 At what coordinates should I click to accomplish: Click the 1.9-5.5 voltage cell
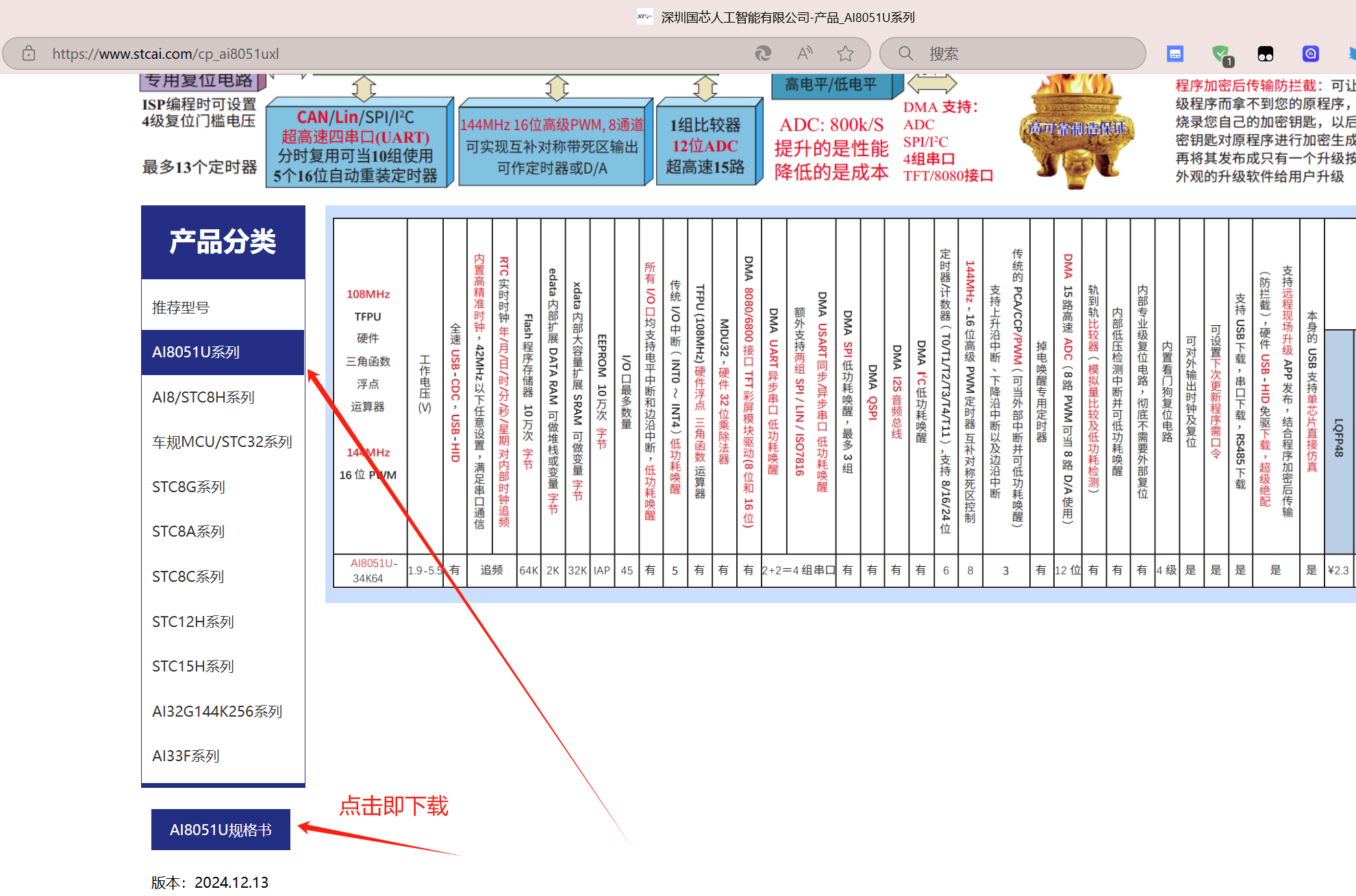425,570
